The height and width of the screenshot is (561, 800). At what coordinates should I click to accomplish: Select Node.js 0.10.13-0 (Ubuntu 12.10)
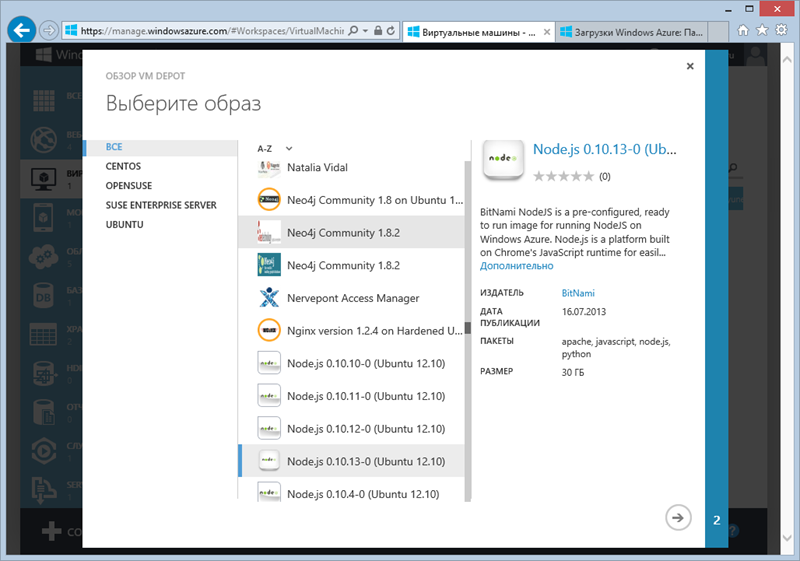click(x=352, y=461)
